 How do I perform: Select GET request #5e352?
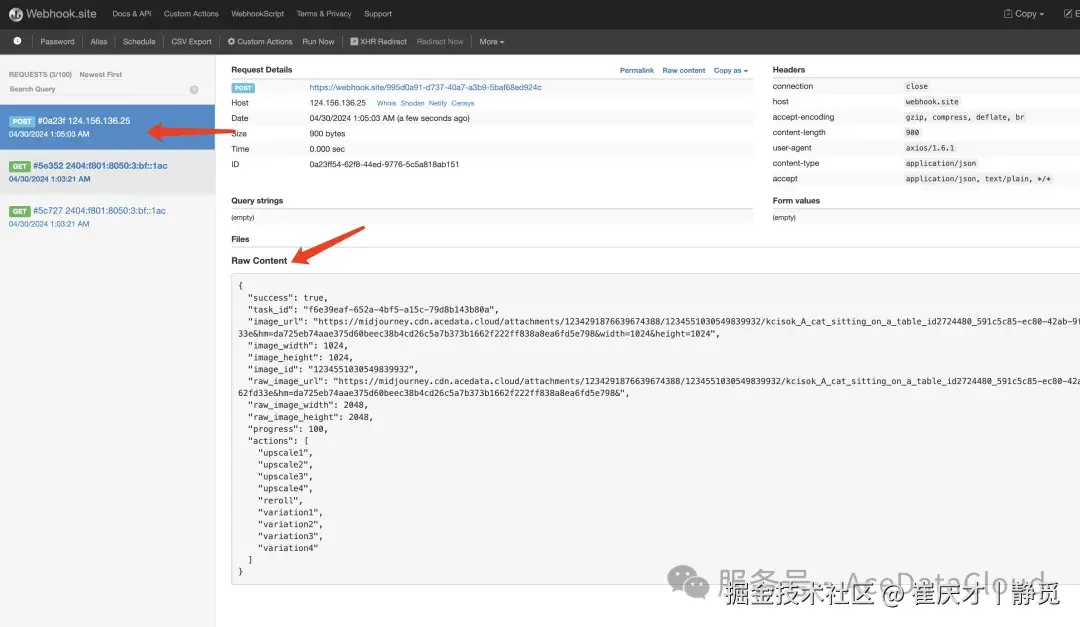pyautogui.click(x=107, y=172)
